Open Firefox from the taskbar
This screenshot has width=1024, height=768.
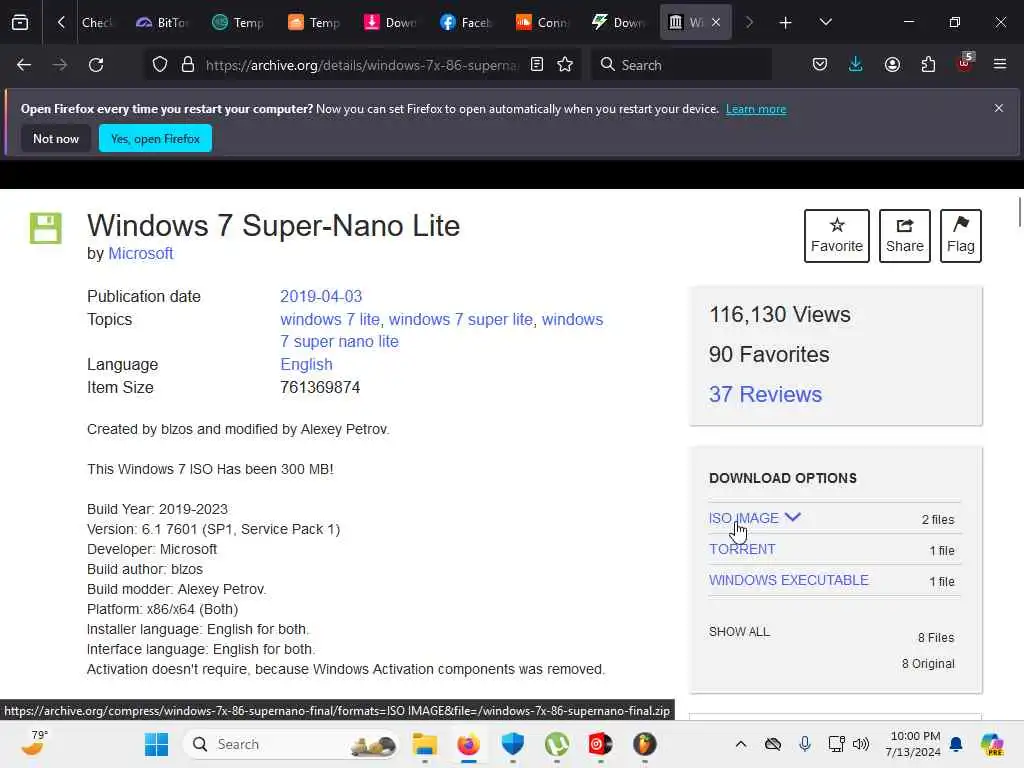click(468, 744)
